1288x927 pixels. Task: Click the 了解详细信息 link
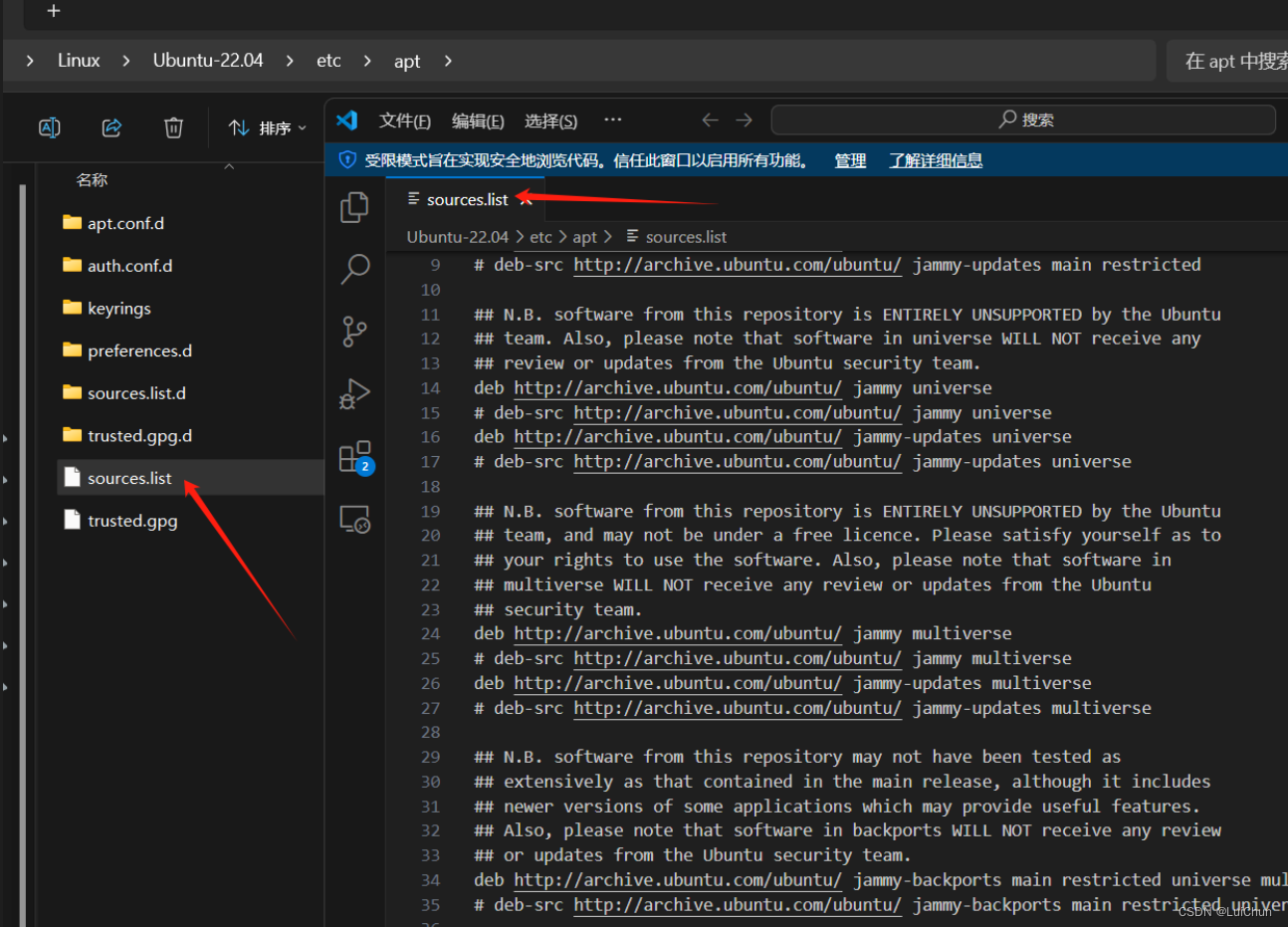coord(936,160)
